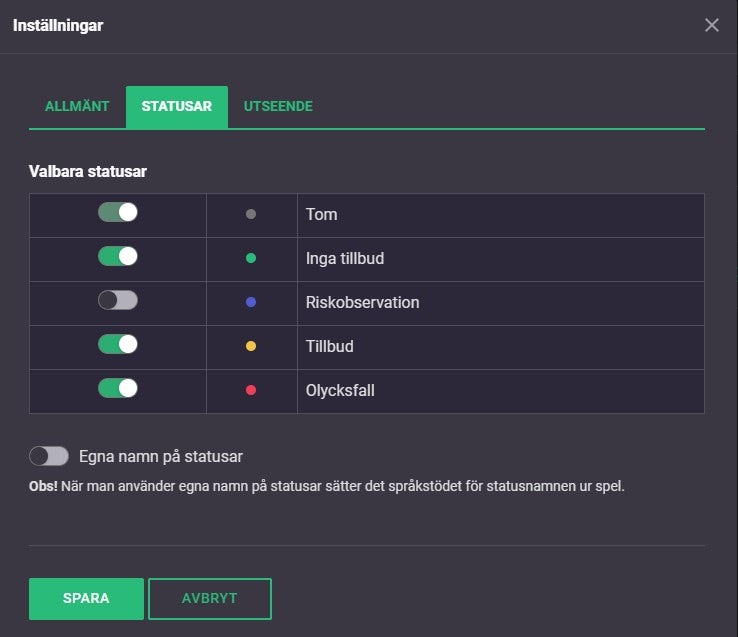Close the Inställningar dialog with the X
Image resolution: width=738 pixels, height=637 pixels.
tap(712, 25)
